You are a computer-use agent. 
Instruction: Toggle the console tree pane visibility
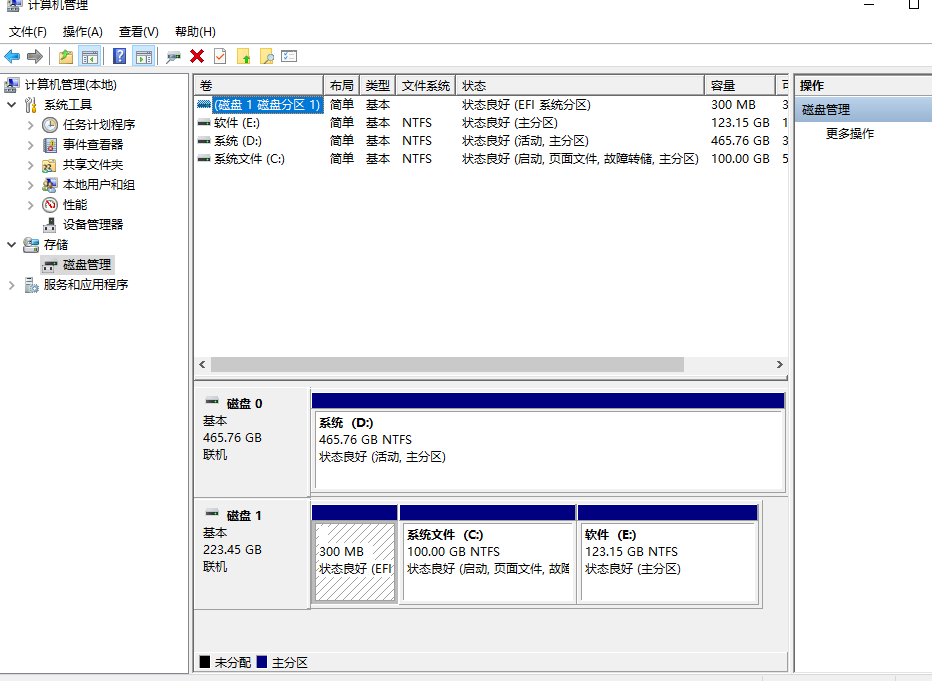coord(91,56)
